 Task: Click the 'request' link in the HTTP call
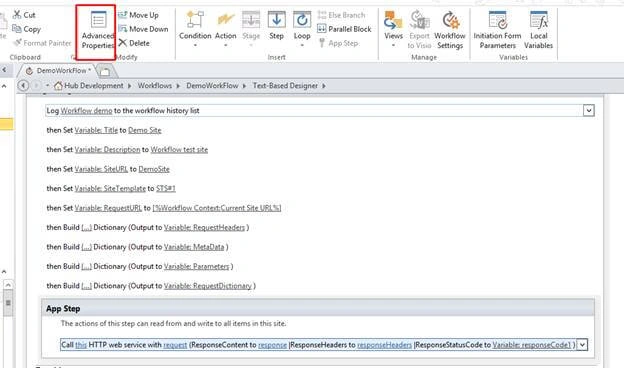[x=175, y=345]
